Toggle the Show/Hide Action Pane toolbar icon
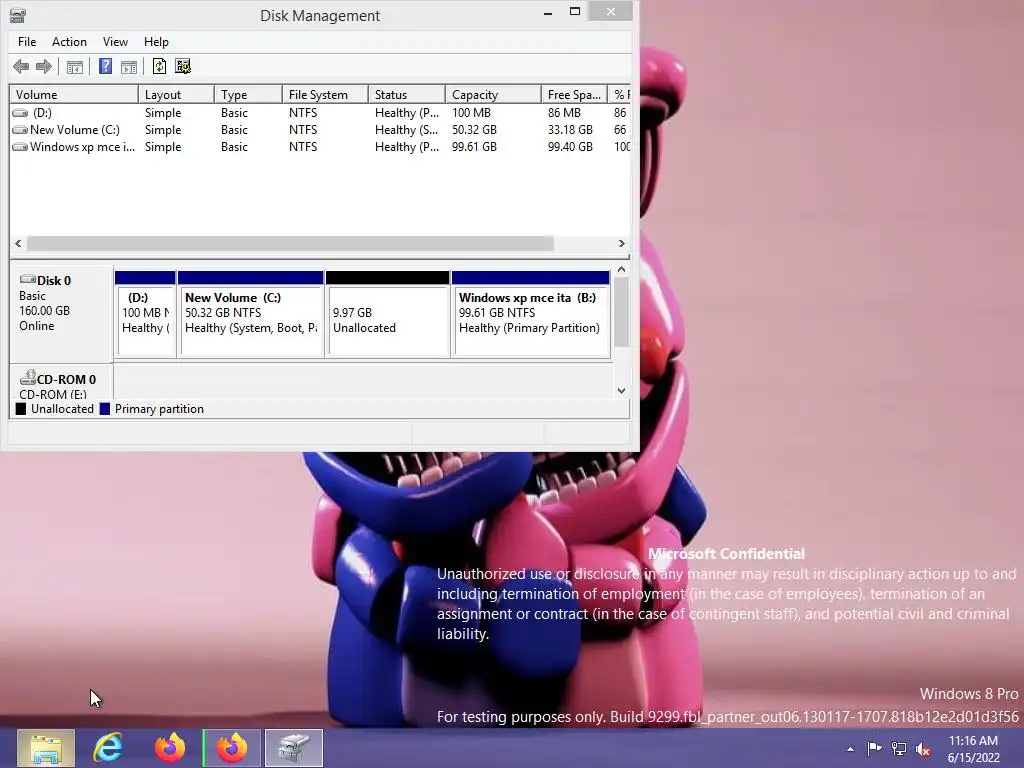Viewport: 1024px width, 768px height. [129, 67]
